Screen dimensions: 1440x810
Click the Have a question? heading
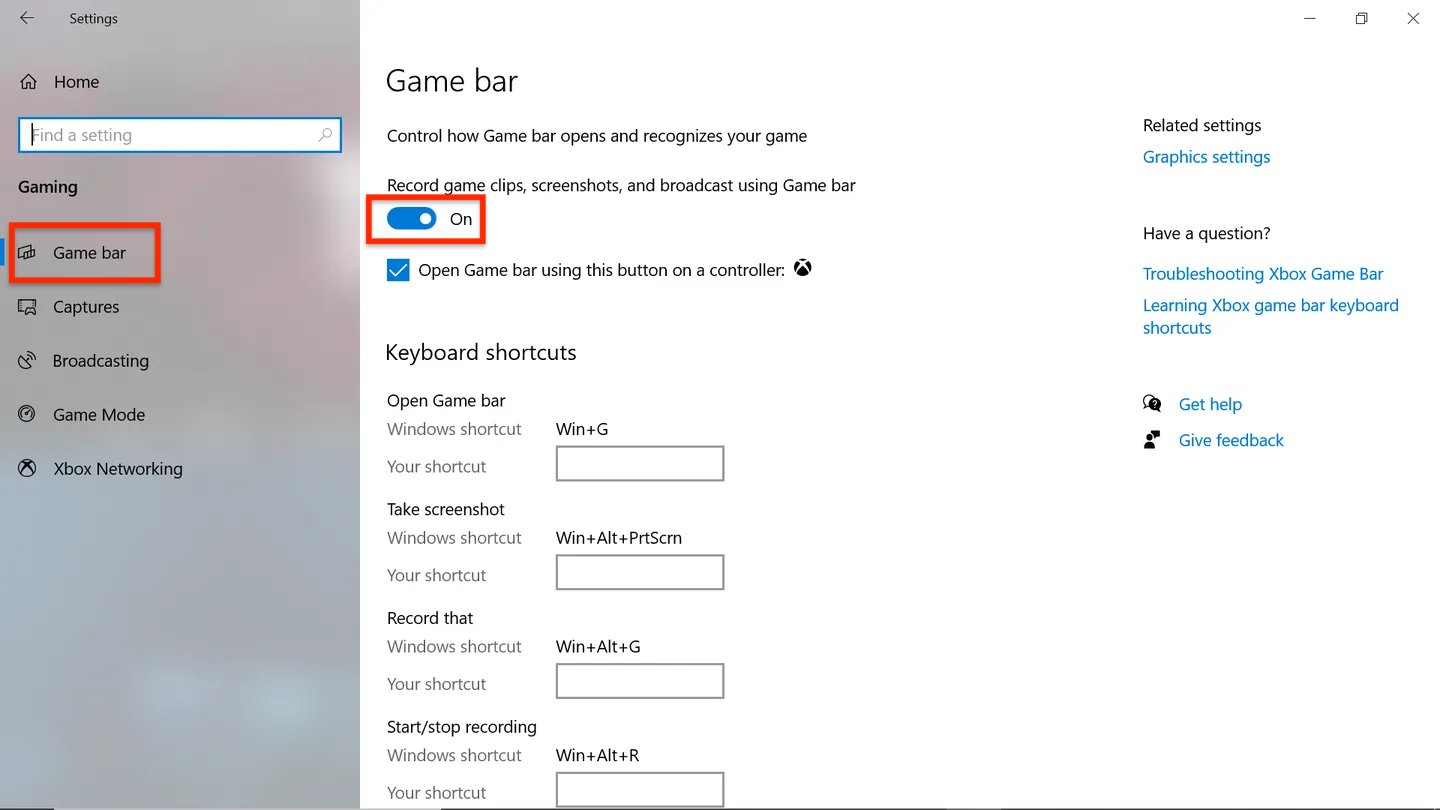pos(1207,233)
